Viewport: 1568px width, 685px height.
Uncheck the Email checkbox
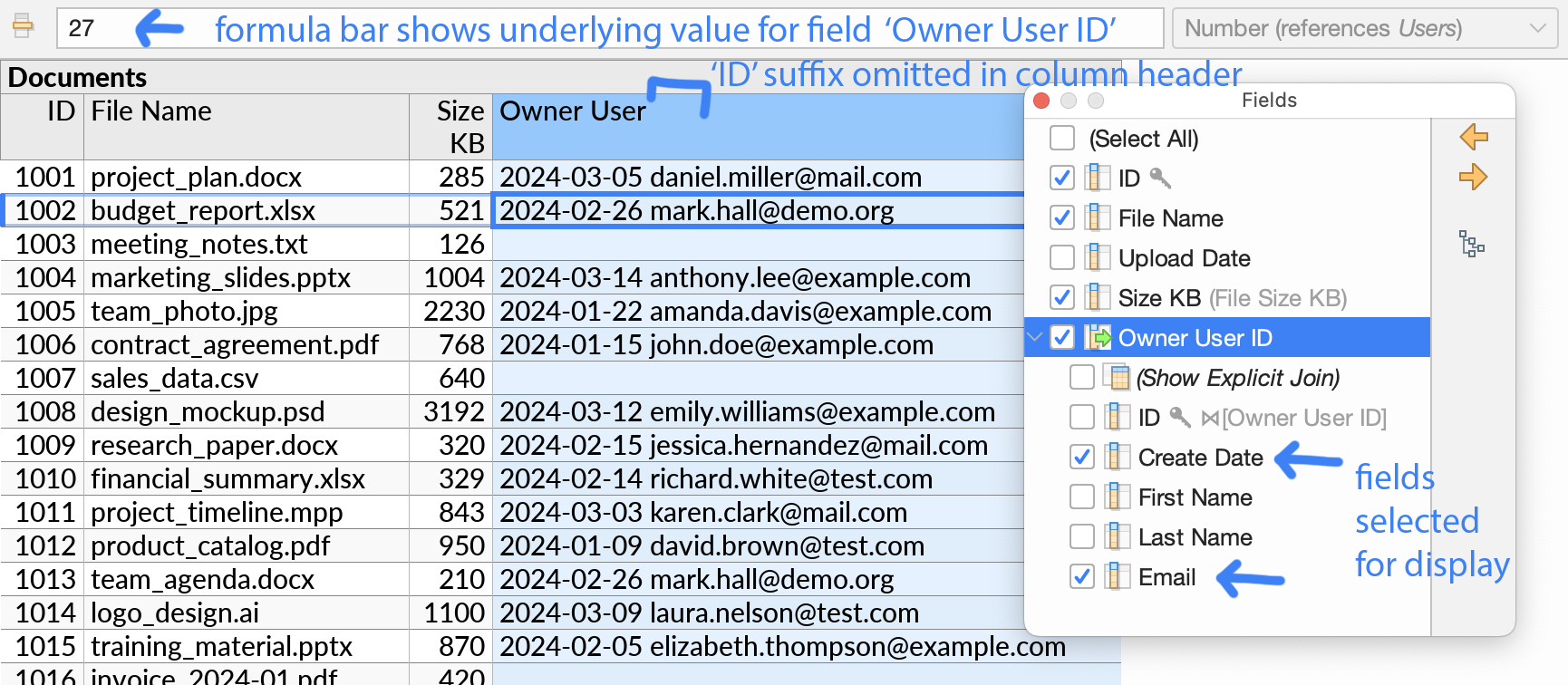1082,576
